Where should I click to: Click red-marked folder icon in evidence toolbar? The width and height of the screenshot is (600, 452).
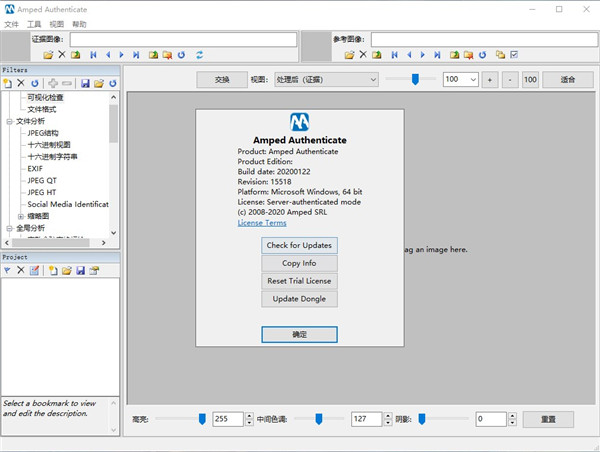[x=167, y=55]
